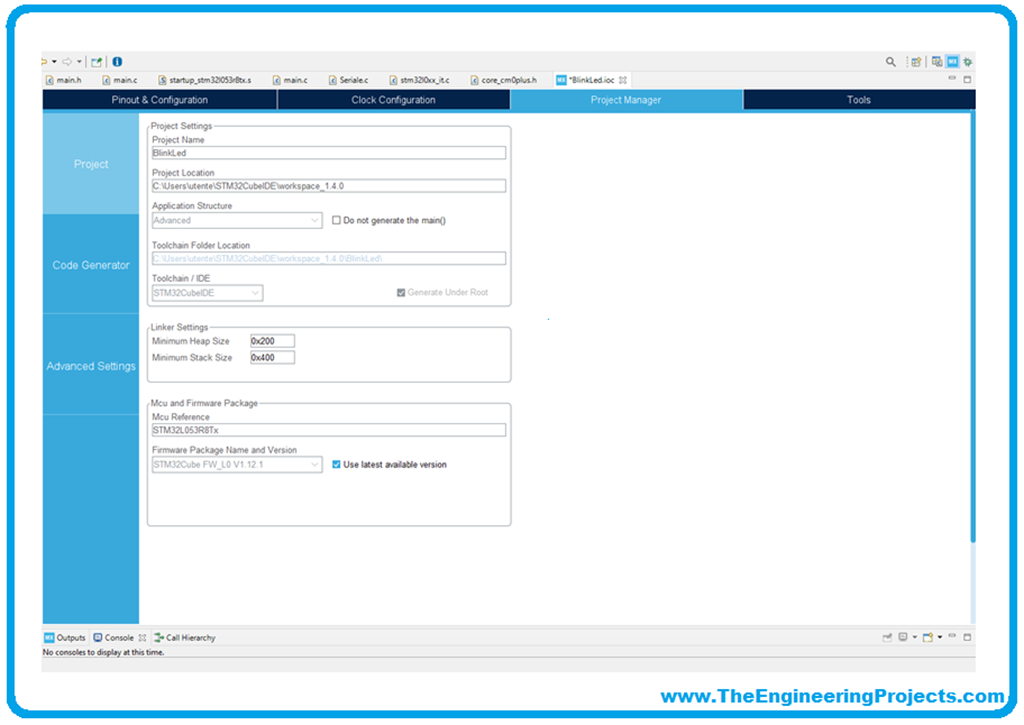This screenshot has width=1024, height=725.
Task: Select the Project Manager tab
Action: 626,100
